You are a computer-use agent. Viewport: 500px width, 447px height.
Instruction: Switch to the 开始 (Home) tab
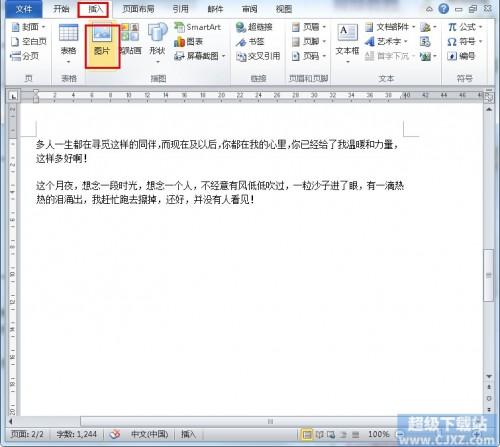click(61, 9)
